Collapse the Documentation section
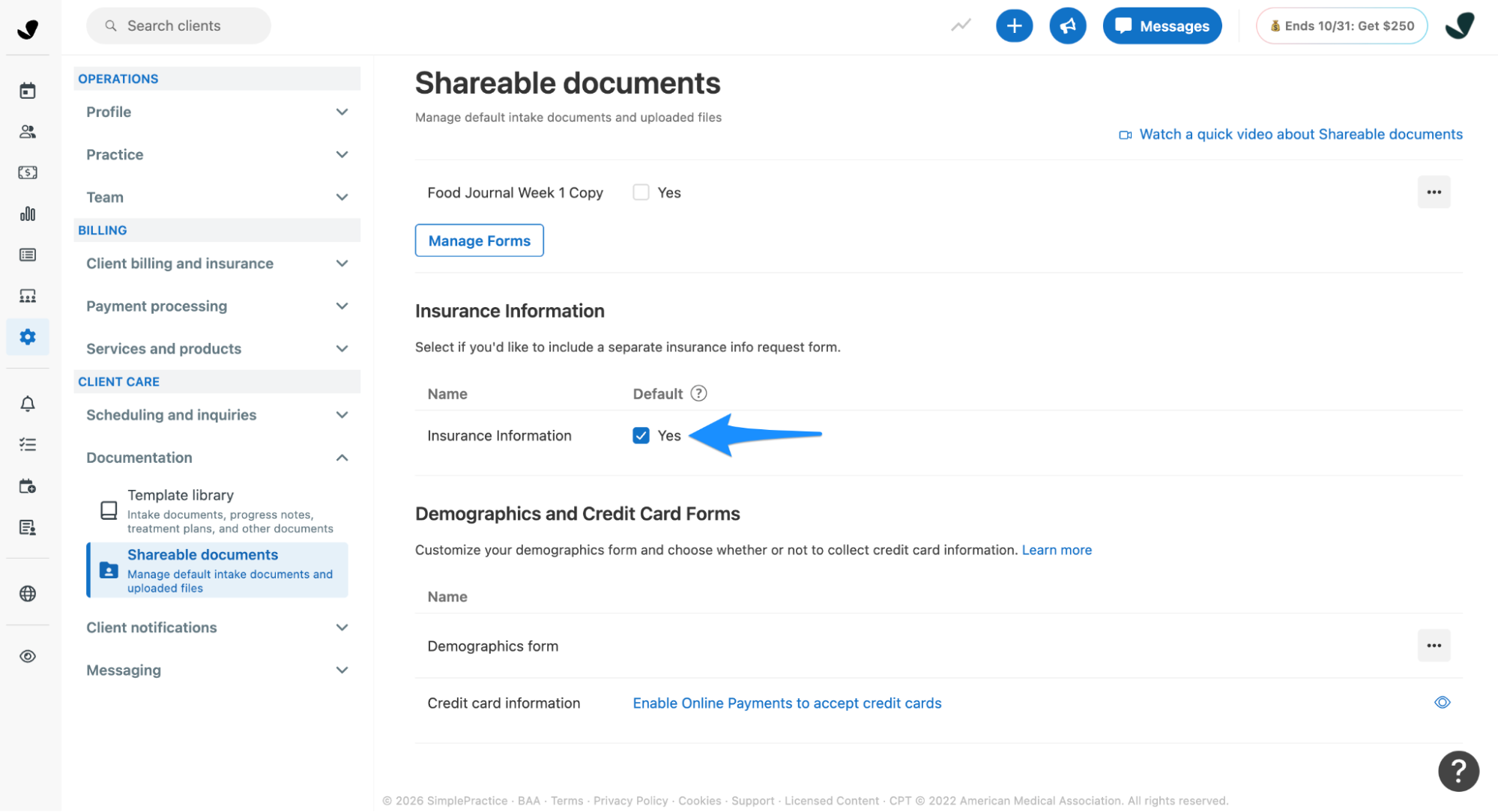 tap(217, 458)
